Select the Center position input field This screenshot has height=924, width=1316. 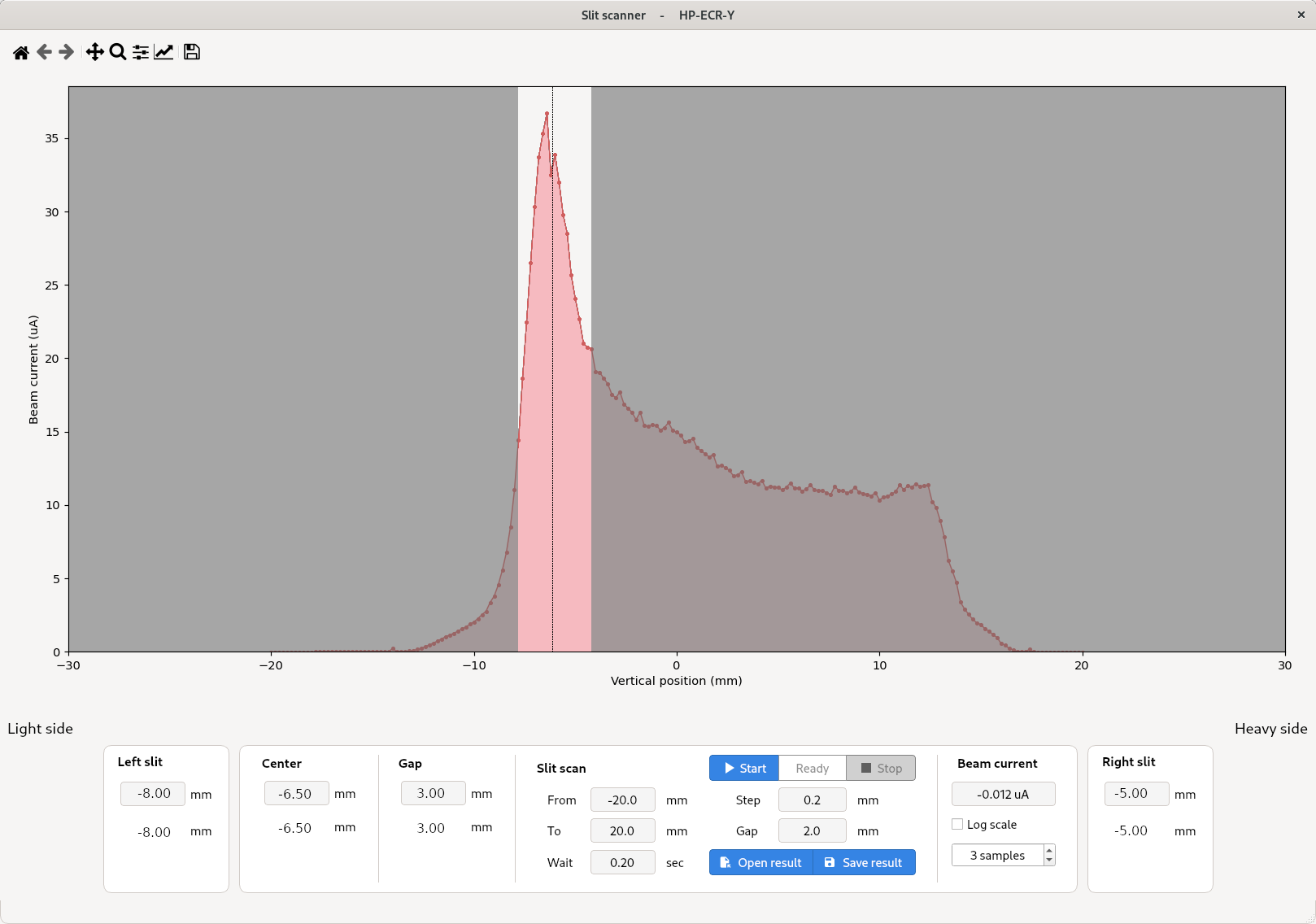point(296,793)
